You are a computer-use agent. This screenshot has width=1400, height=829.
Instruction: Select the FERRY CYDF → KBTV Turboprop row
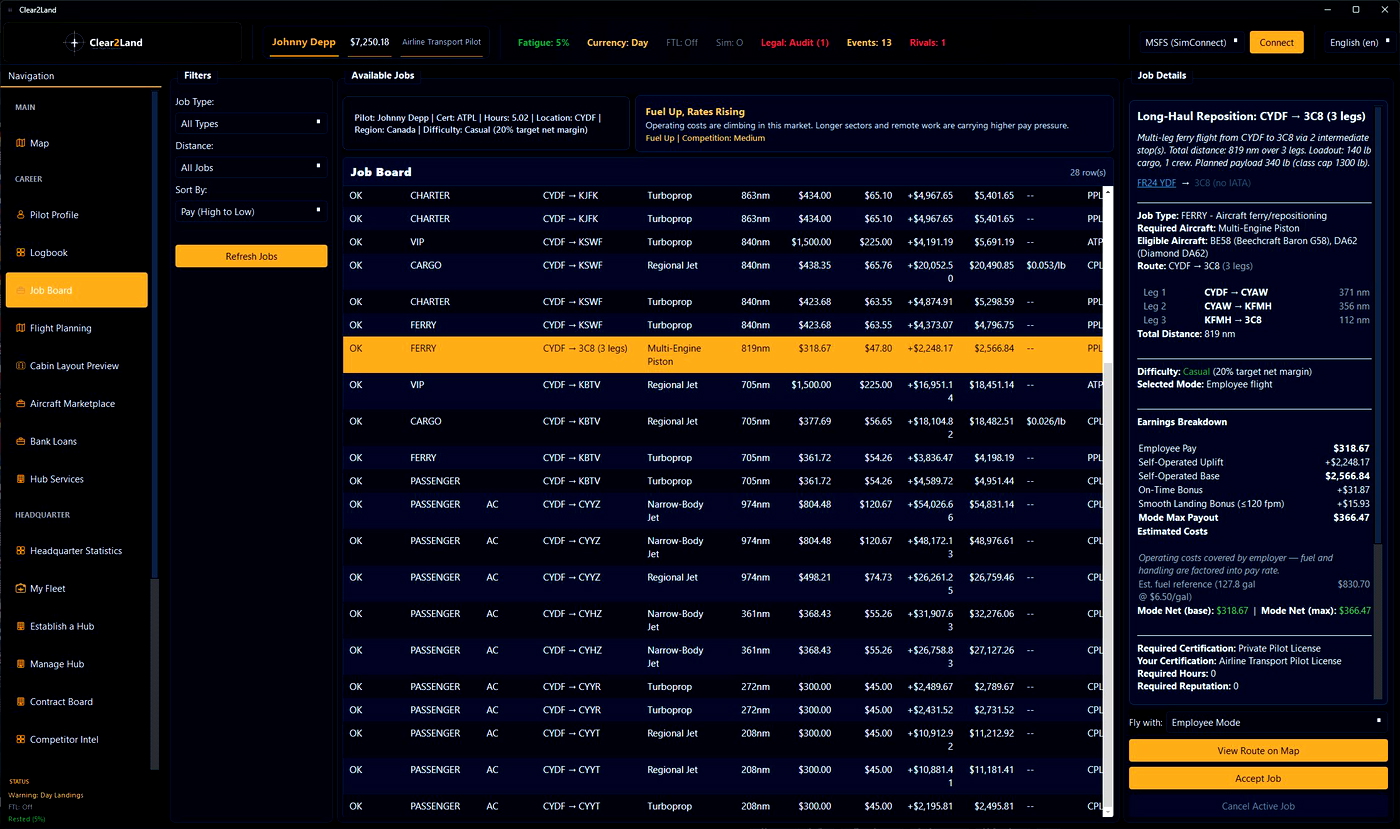tap(722, 458)
